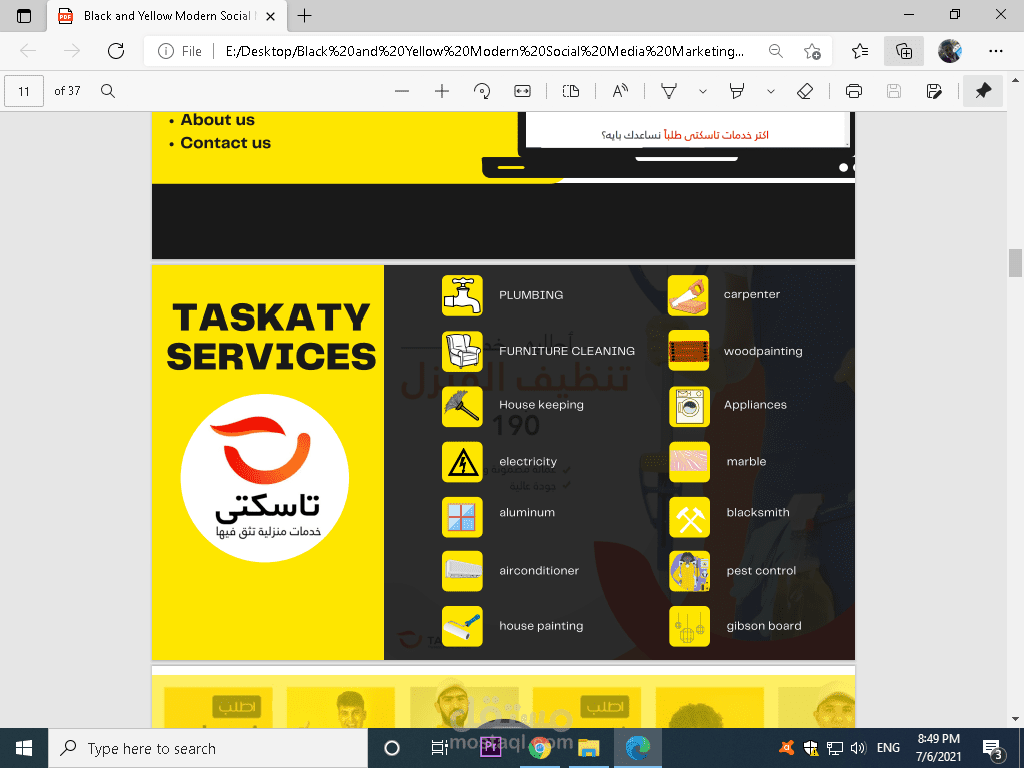Click the Save icon
This screenshot has height=768, width=1024.
[x=894, y=91]
